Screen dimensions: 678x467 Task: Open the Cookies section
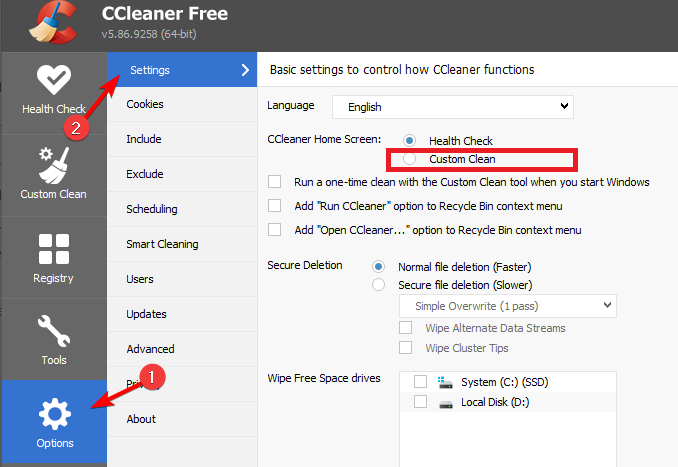point(182,104)
